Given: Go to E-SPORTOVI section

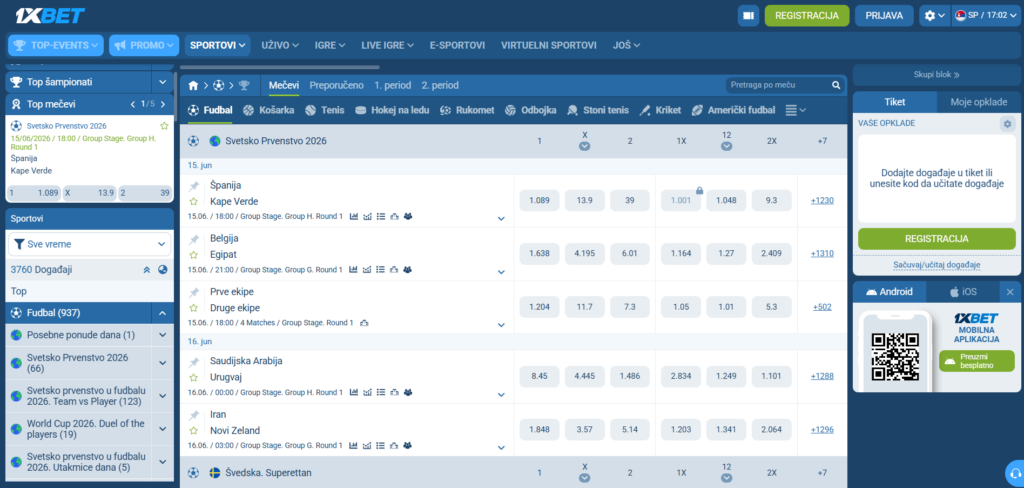Looking at the screenshot, I should click(x=457, y=46).
